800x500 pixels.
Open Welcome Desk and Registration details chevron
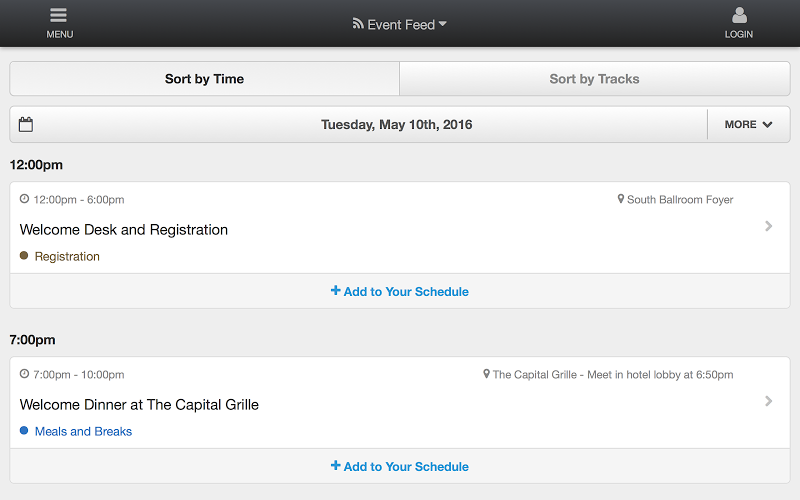tap(768, 226)
